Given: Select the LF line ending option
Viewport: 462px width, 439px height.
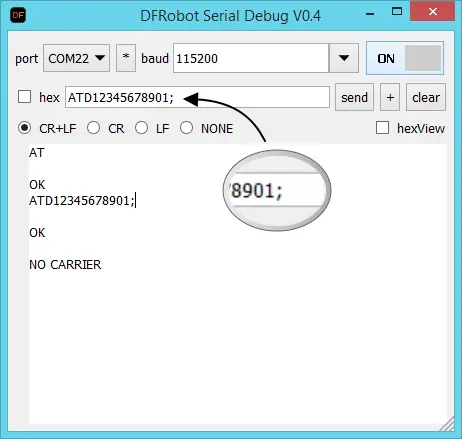Looking at the screenshot, I should [141, 128].
